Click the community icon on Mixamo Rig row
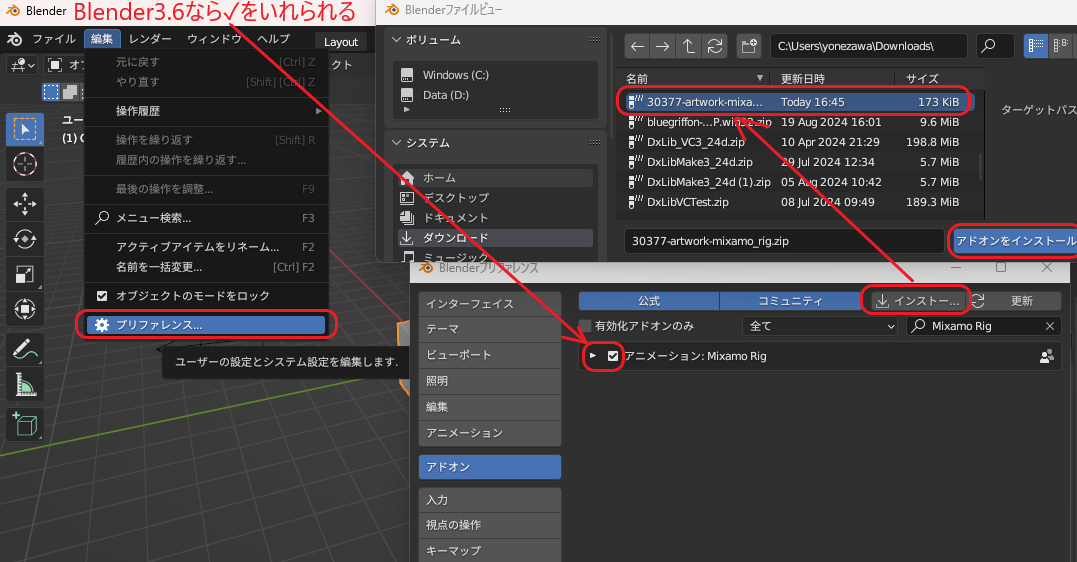This screenshot has height=562, width=1077. coord(1047,356)
